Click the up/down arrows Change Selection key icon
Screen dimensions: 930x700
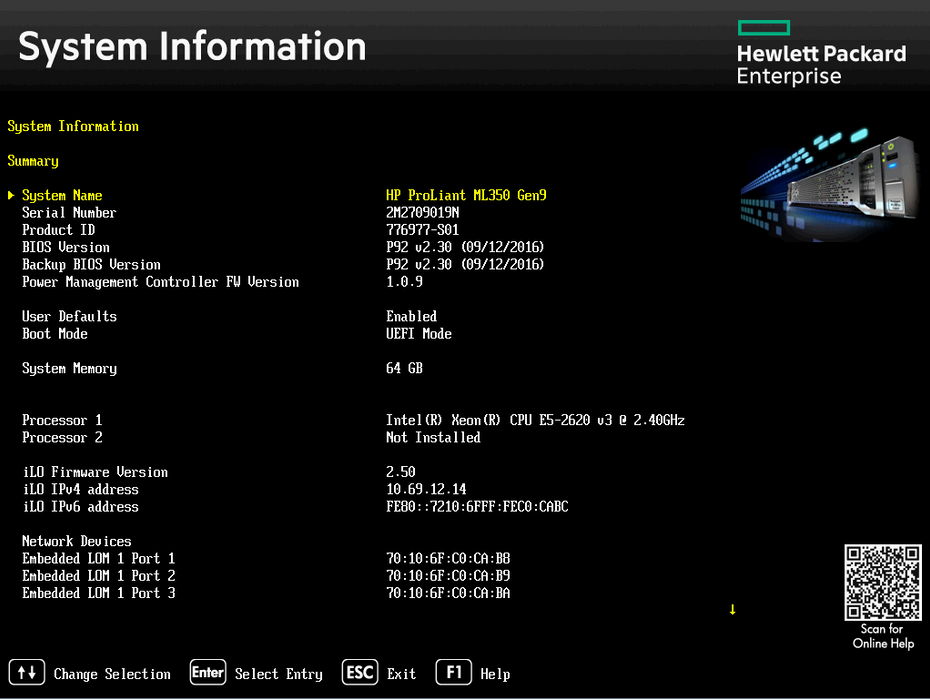click(27, 673)
